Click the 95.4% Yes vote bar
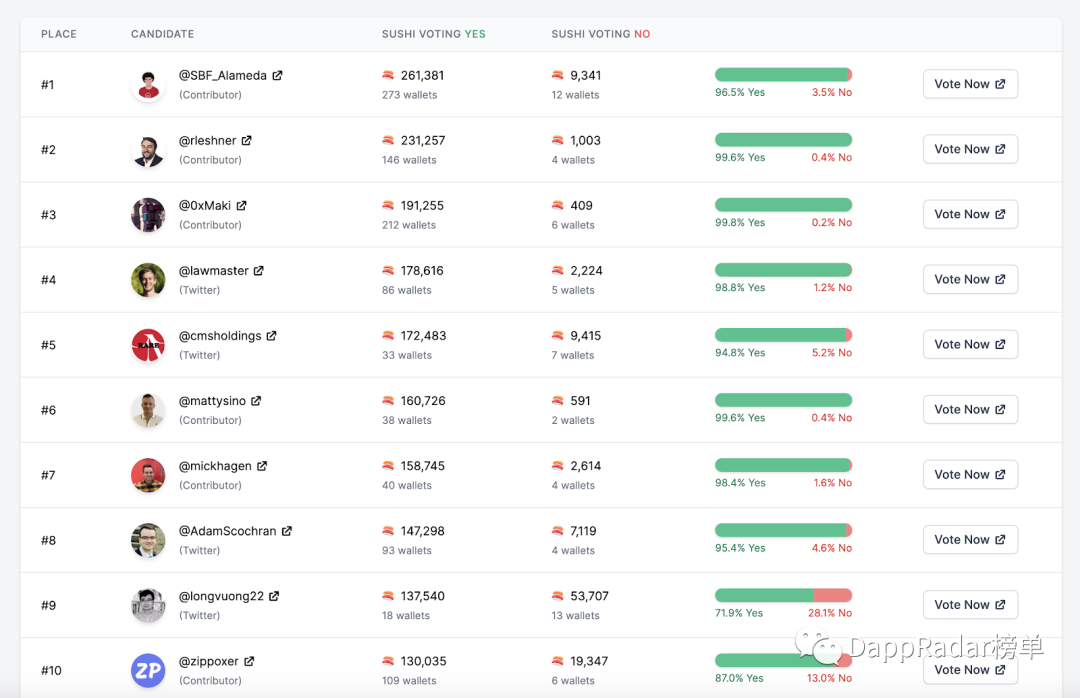Viewport: 1080px width, 698px height. pos(783,530)
